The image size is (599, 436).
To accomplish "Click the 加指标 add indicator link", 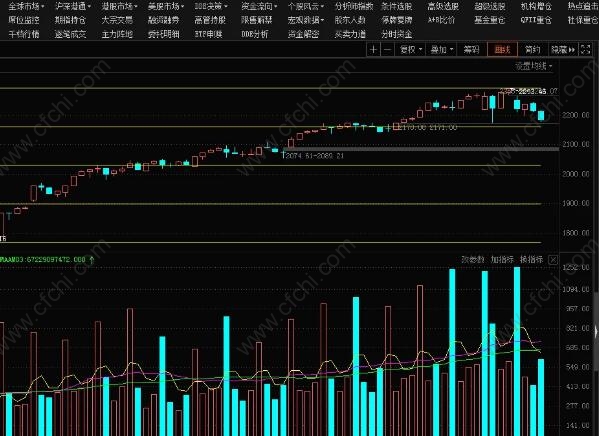I will 502,259.
